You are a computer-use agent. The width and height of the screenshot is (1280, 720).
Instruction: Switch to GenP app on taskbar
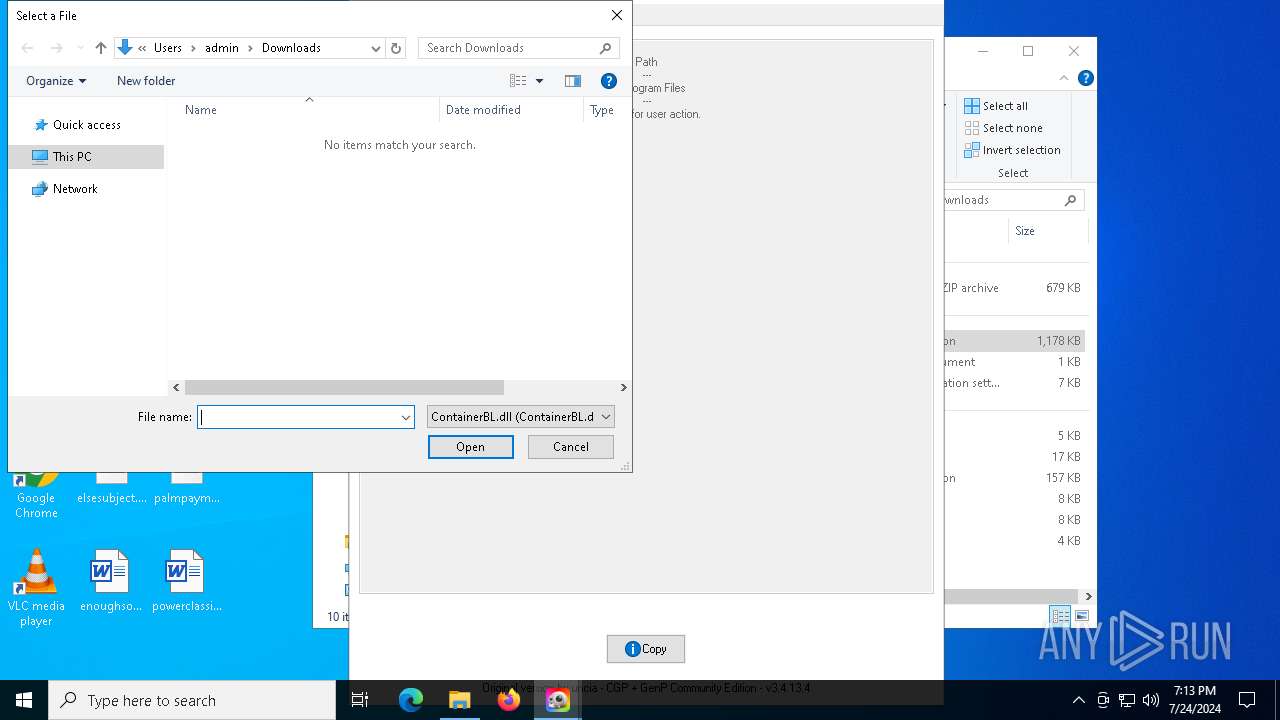pyautogui.click(x=558, y=700)
